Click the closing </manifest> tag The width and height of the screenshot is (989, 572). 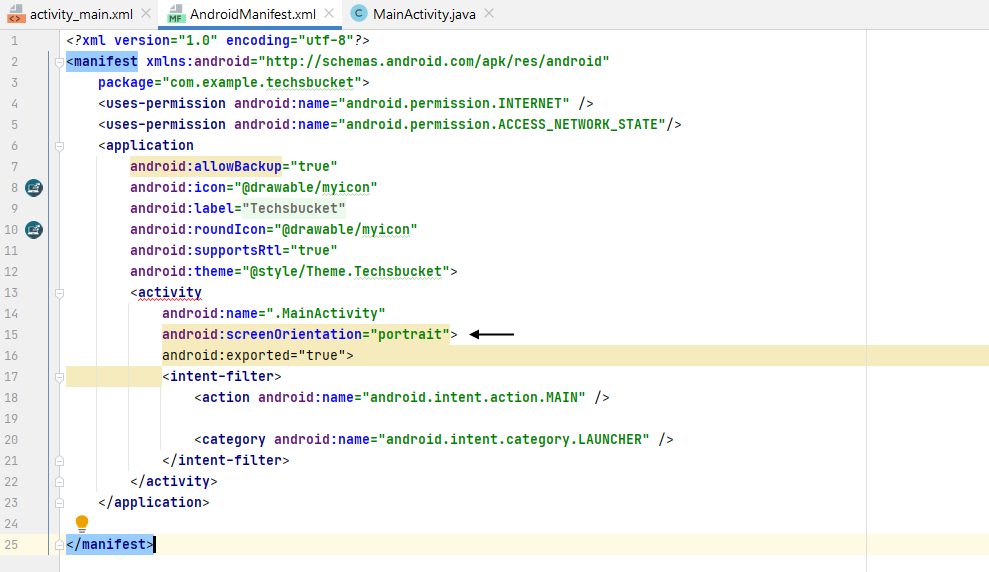click(110, 544)
